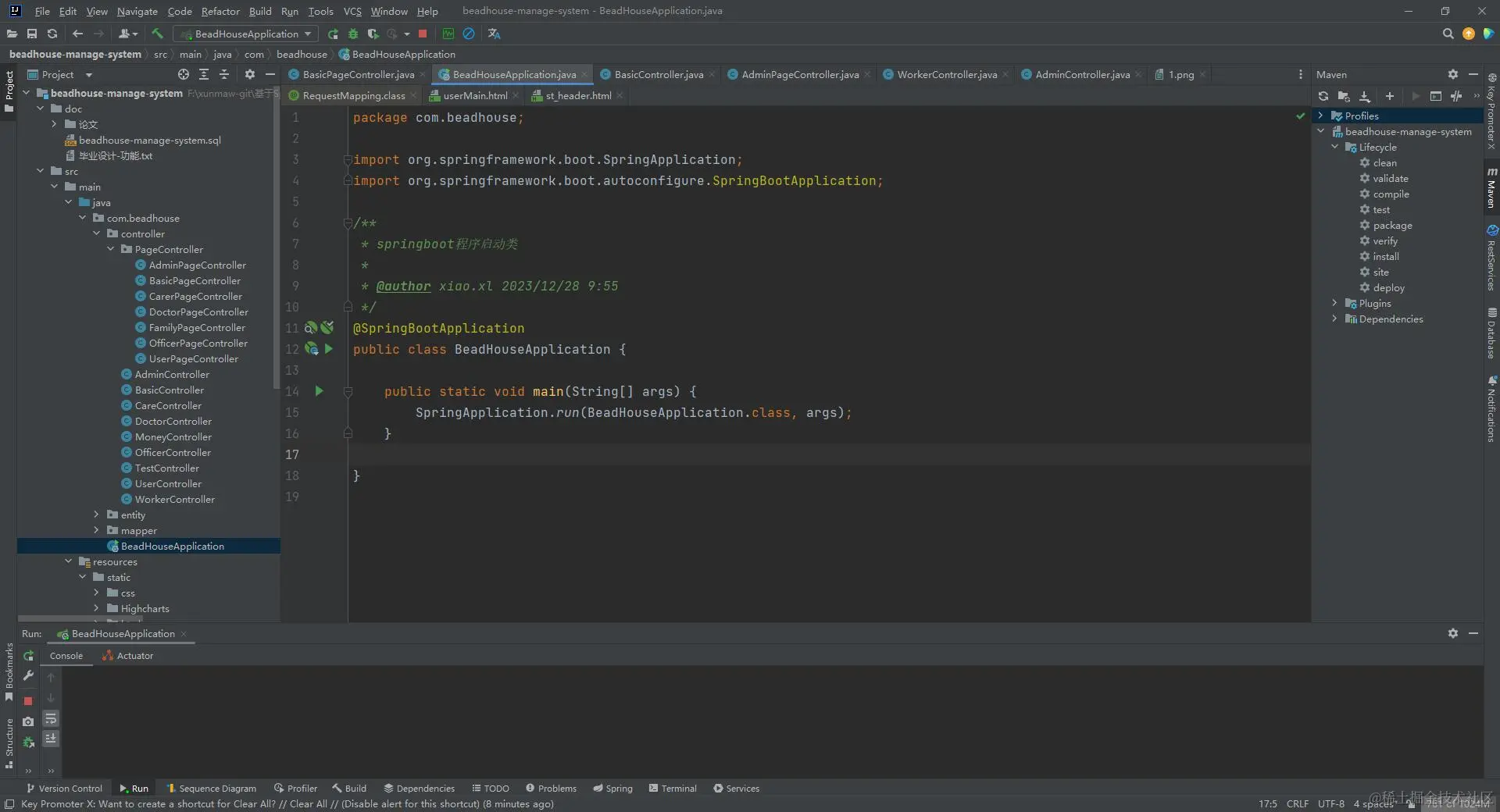Open the Sequence Diagram tool window
Image resolution: width=1500 pixels, height=812 pixels.
212,789
